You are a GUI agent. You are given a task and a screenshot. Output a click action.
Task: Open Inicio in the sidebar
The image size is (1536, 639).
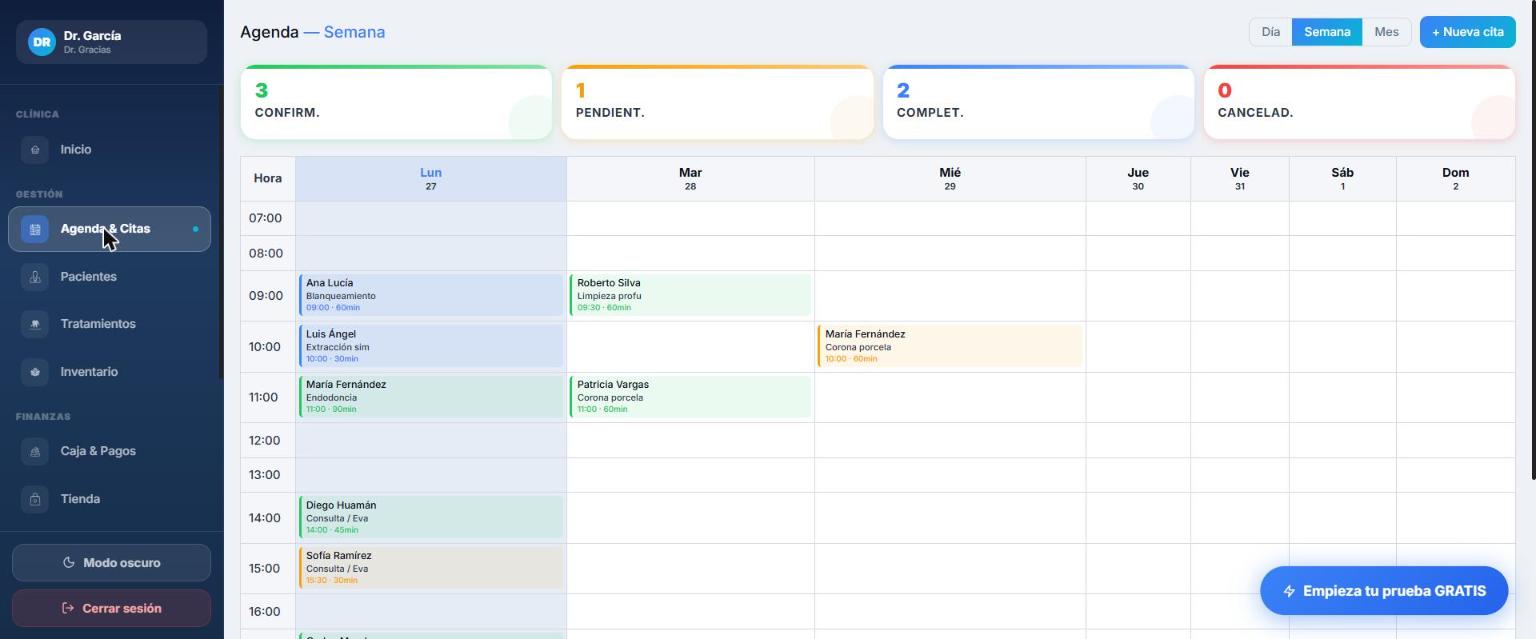tap(110, 150)
